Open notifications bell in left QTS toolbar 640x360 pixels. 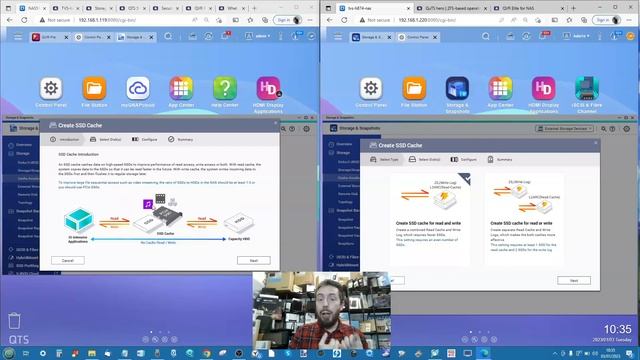pyautogui.click(x=225, y=36)
